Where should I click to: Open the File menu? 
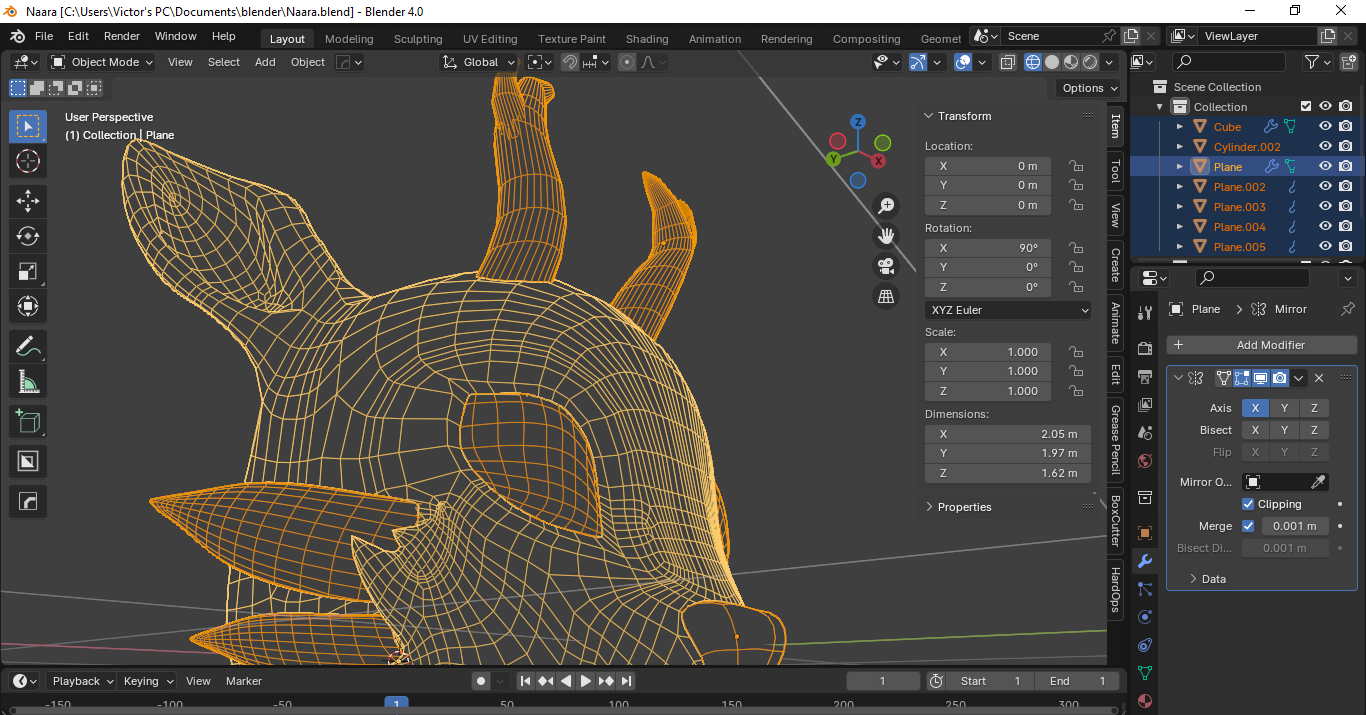click(x=44, y=36)
